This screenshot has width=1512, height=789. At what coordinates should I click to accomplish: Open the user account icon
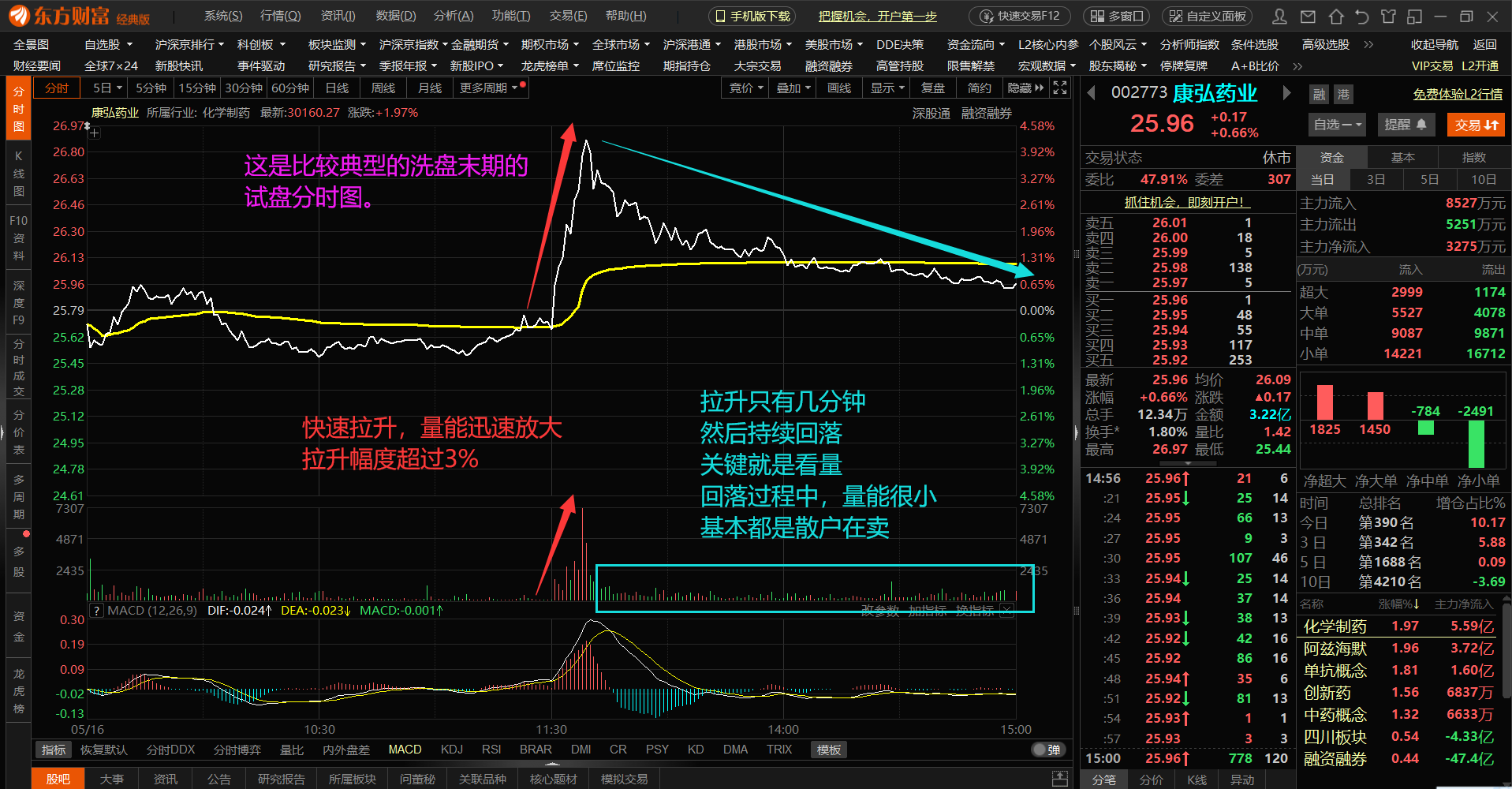pos(1279,16)
